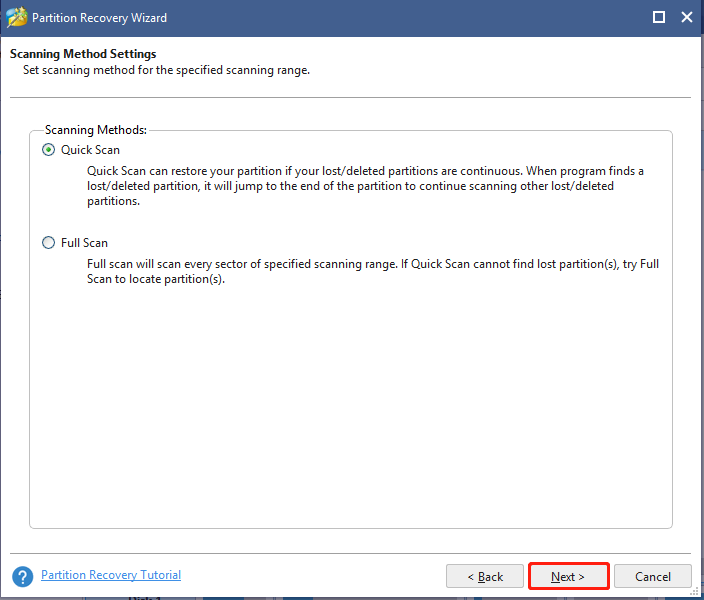Close the wizard with the X icon
Image resolution: width=704 pixels, height=600 pixels.
click(686, 17)
